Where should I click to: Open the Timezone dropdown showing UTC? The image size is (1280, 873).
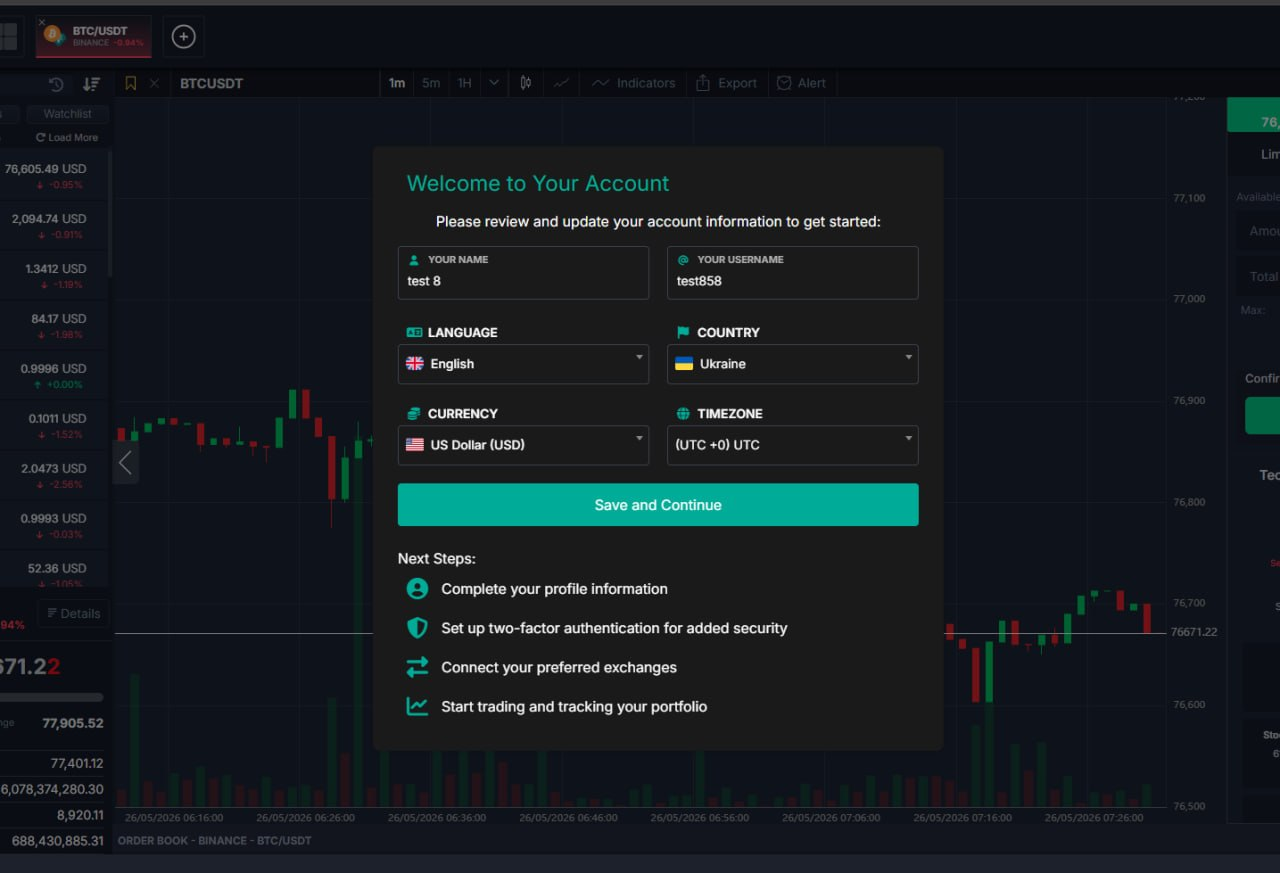(x=792, y=445)
